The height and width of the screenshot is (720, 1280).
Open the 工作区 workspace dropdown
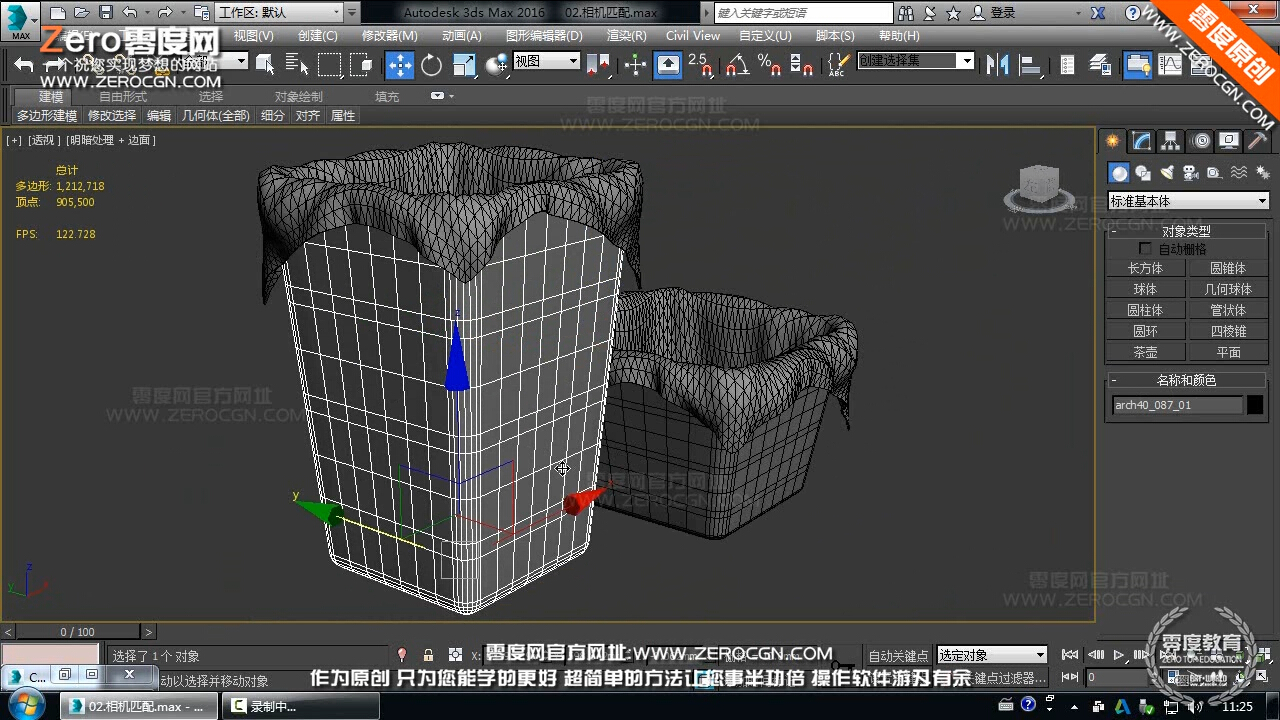(x=279, y=13)
